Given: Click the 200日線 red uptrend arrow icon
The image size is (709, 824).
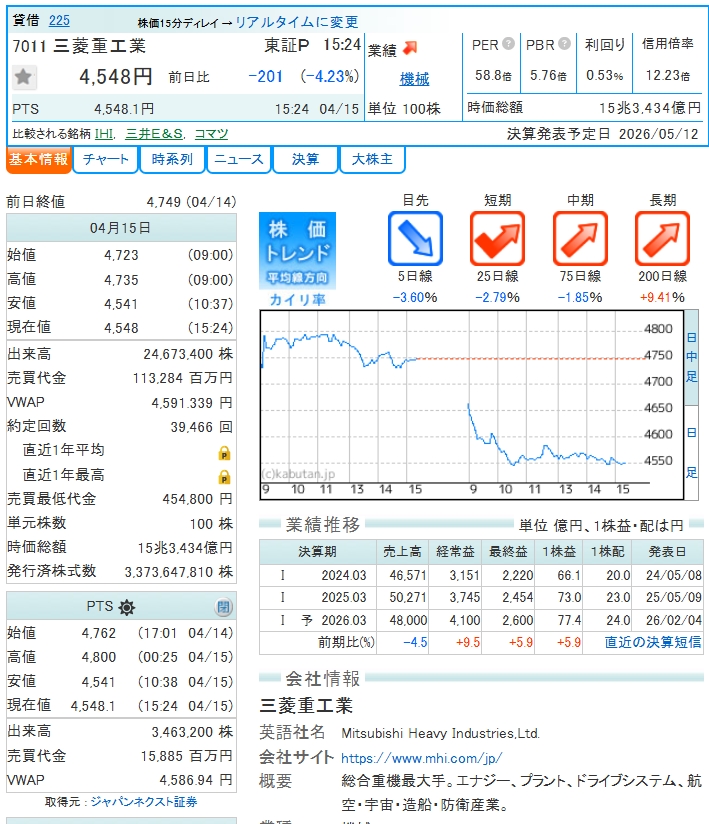Looking at the screenshot, I should (662, 239).
